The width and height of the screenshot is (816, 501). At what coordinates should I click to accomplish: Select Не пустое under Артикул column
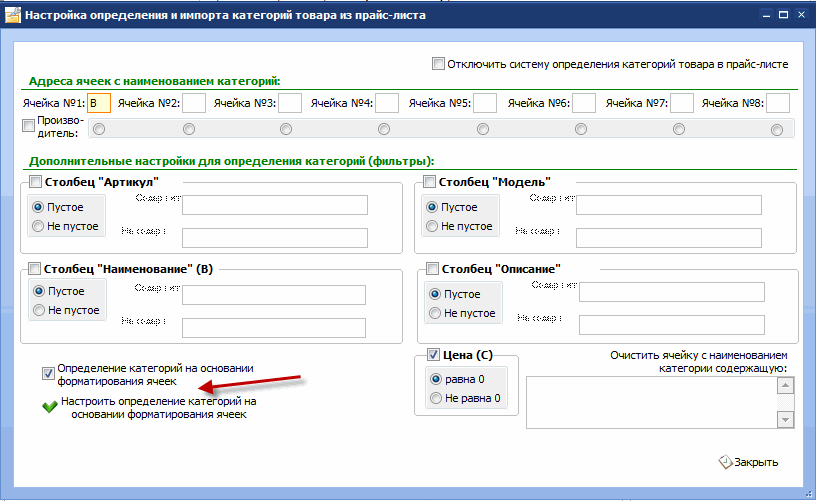tap(38, 226)
